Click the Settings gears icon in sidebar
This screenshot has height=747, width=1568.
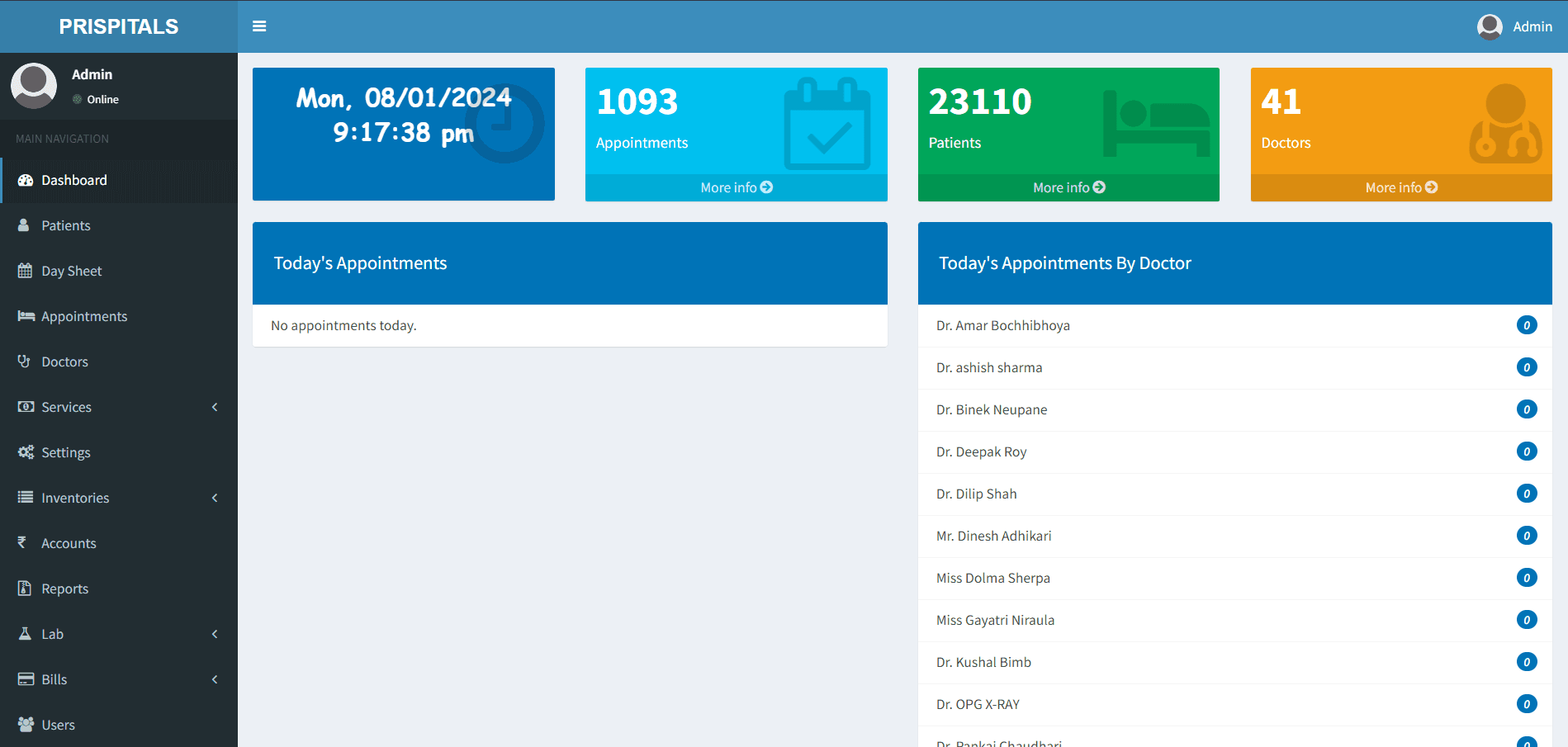26,452
